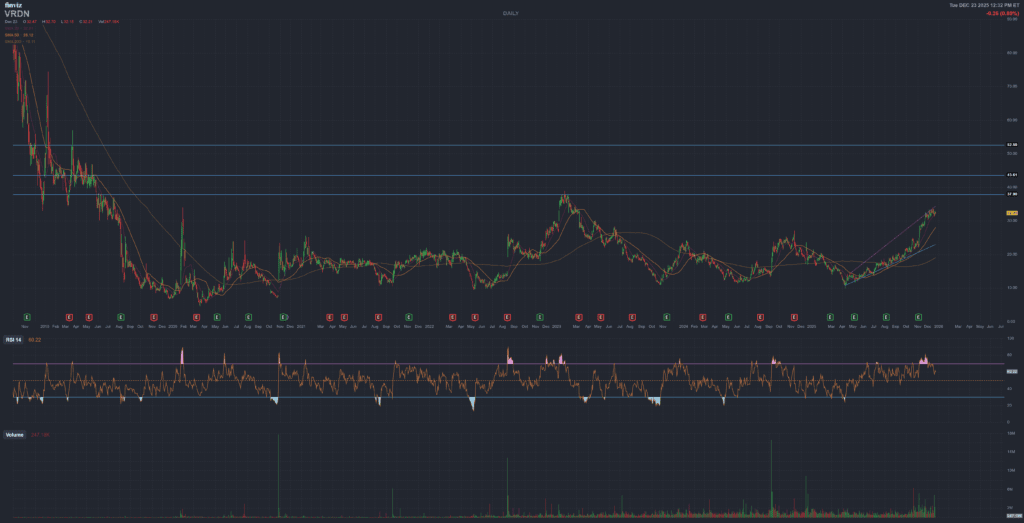Image resolution: width=1024 pixels, height=523 pixels.
Task: Click the rightmost green earnings marker
Action: coord(918,315)
